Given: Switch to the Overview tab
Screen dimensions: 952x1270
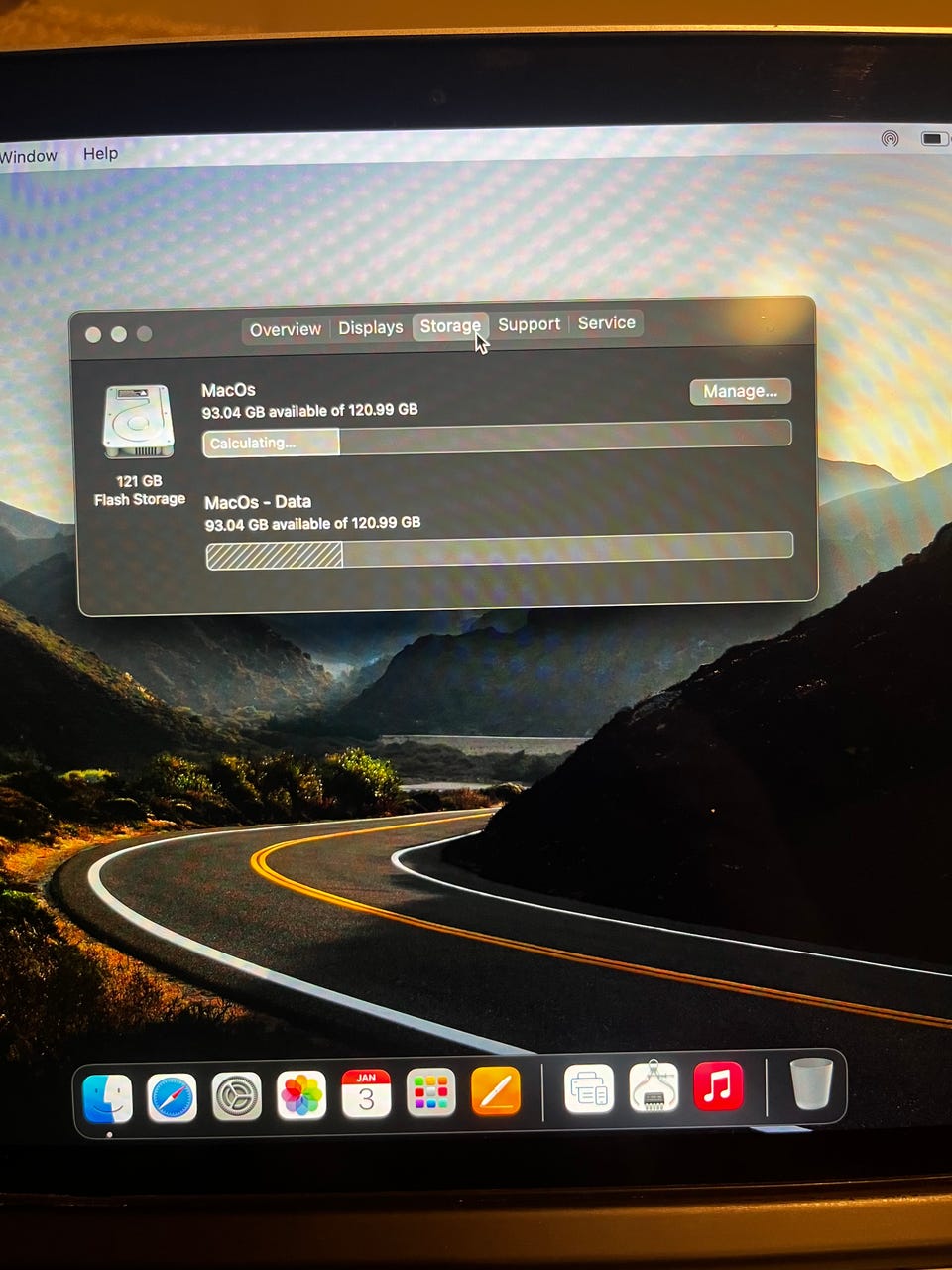Looking at the screenshot, I should click(286, 329).
